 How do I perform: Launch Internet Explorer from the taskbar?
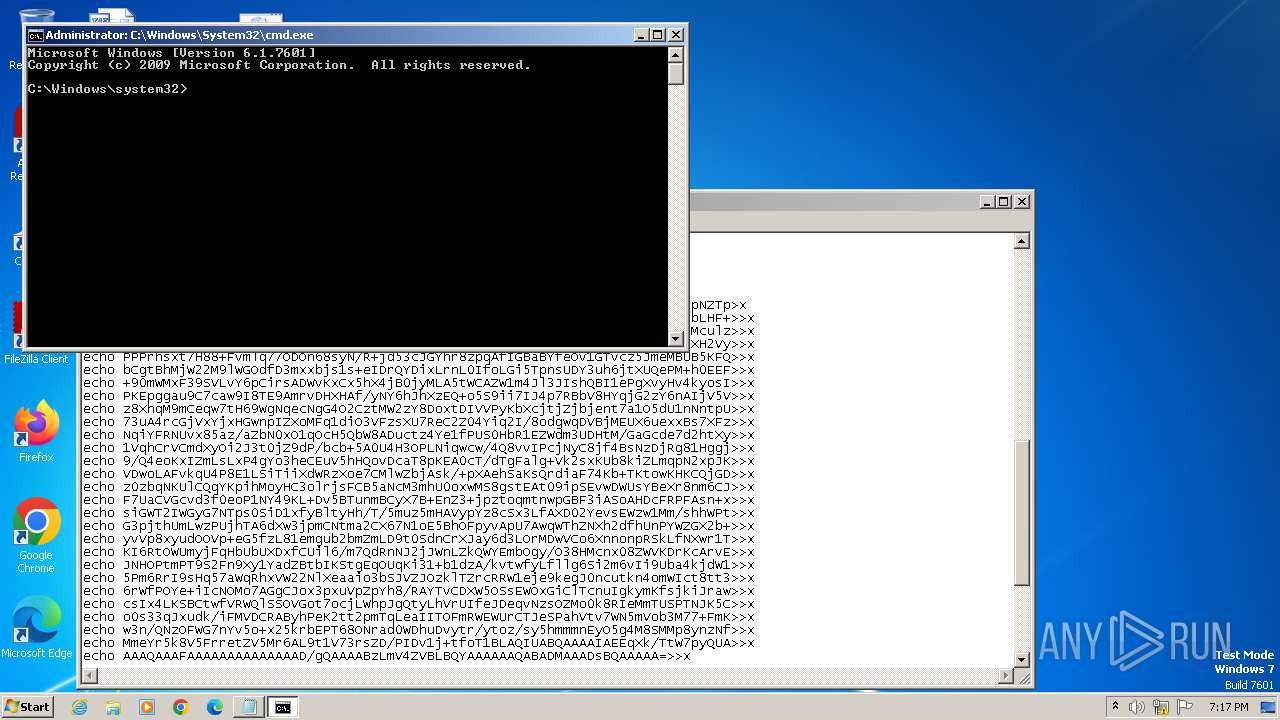click(79, 707)
